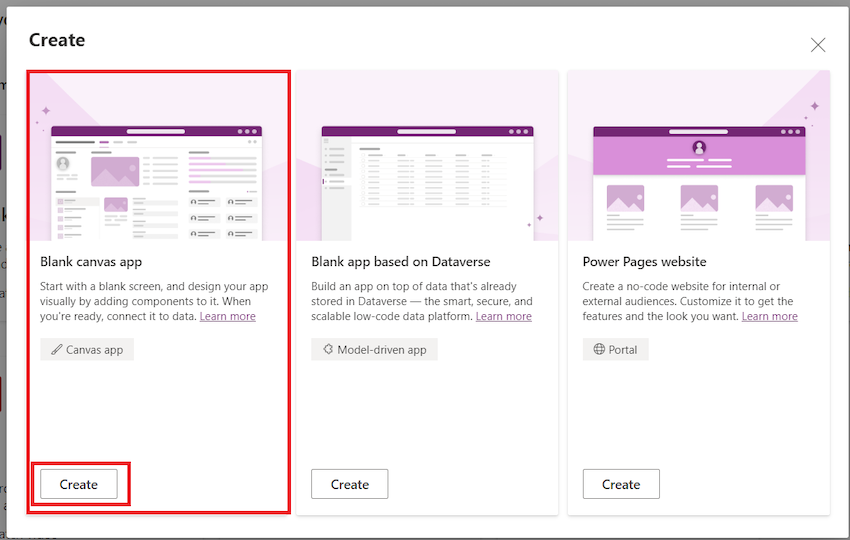Open Learn more link for Blank canvas app
The width and height of the screenshot is (850, 540).
[x=228, y=316]
